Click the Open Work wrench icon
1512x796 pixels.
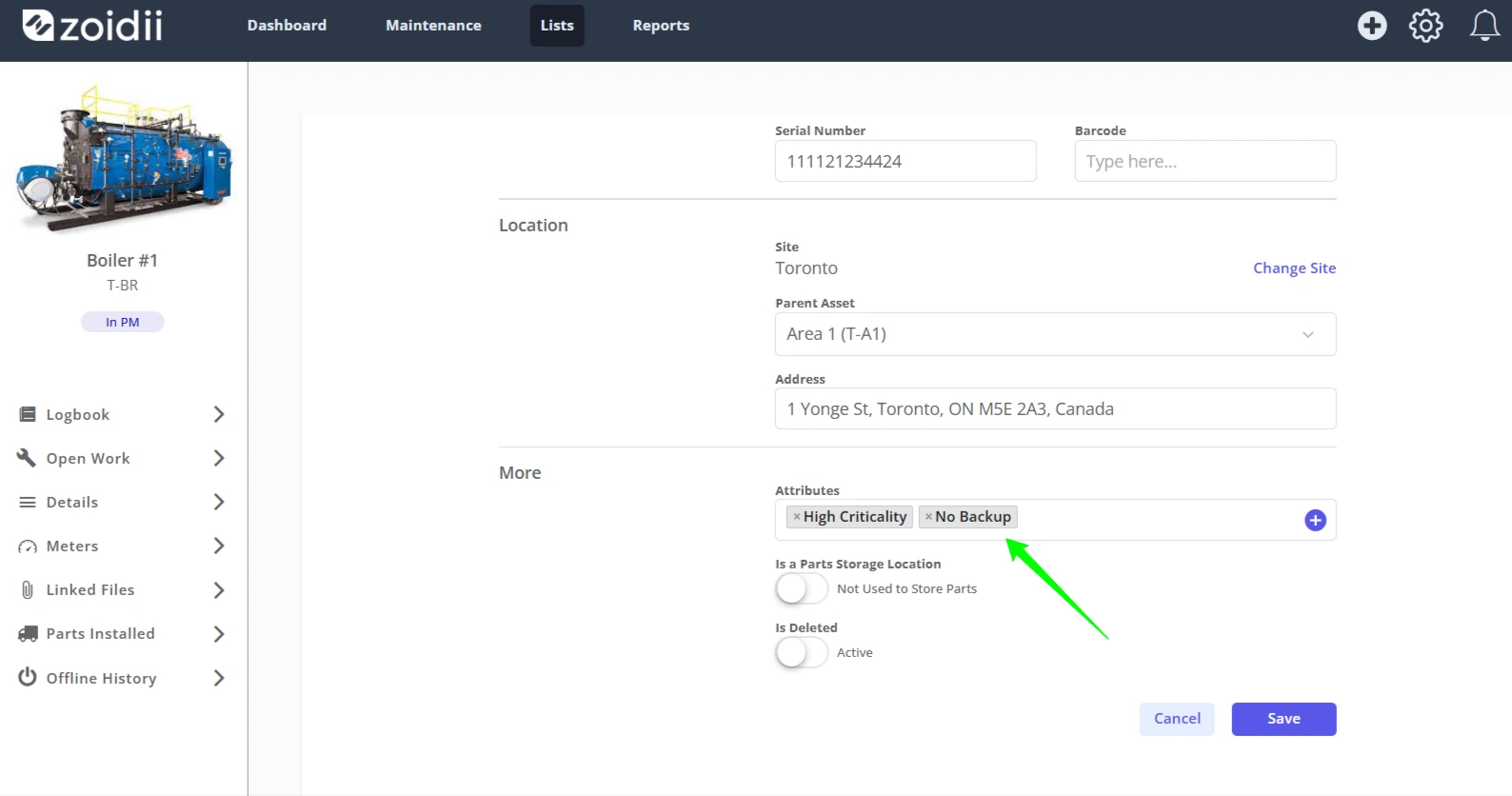27,458
